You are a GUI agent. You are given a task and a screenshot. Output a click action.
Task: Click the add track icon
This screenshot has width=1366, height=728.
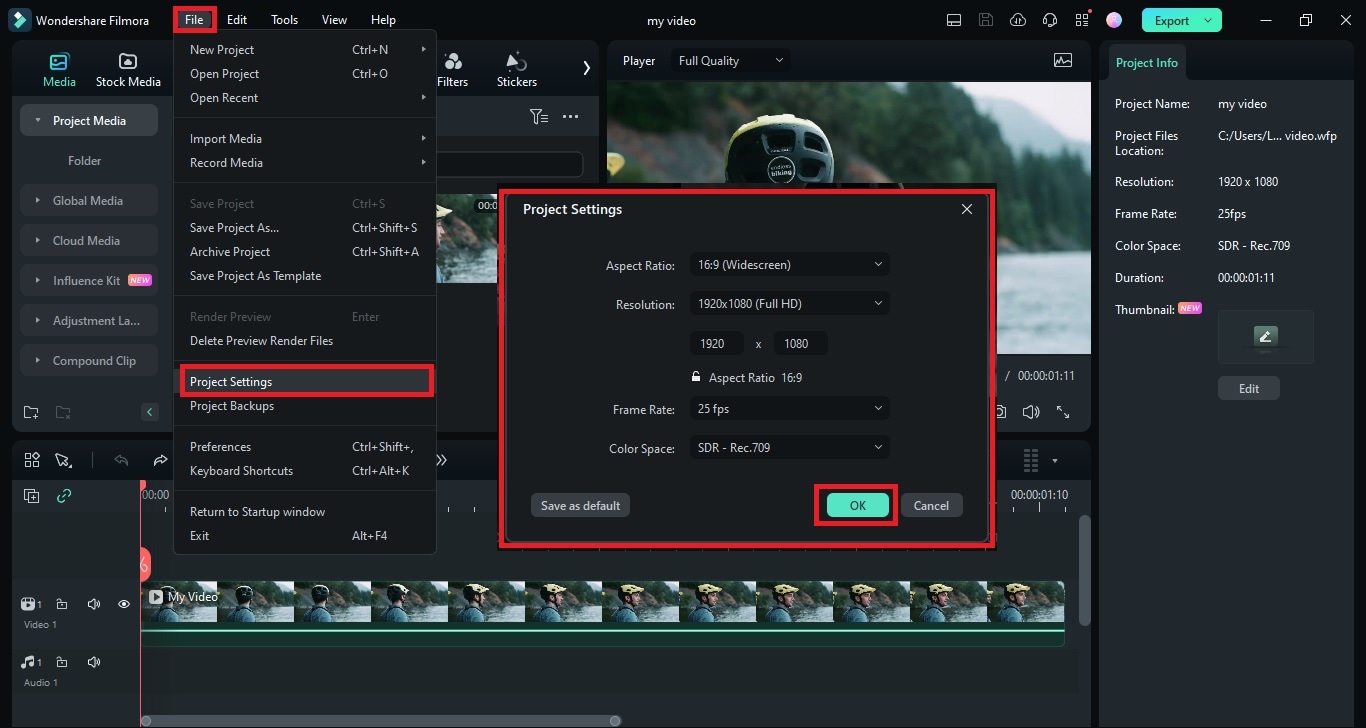(x=32, y=496)
